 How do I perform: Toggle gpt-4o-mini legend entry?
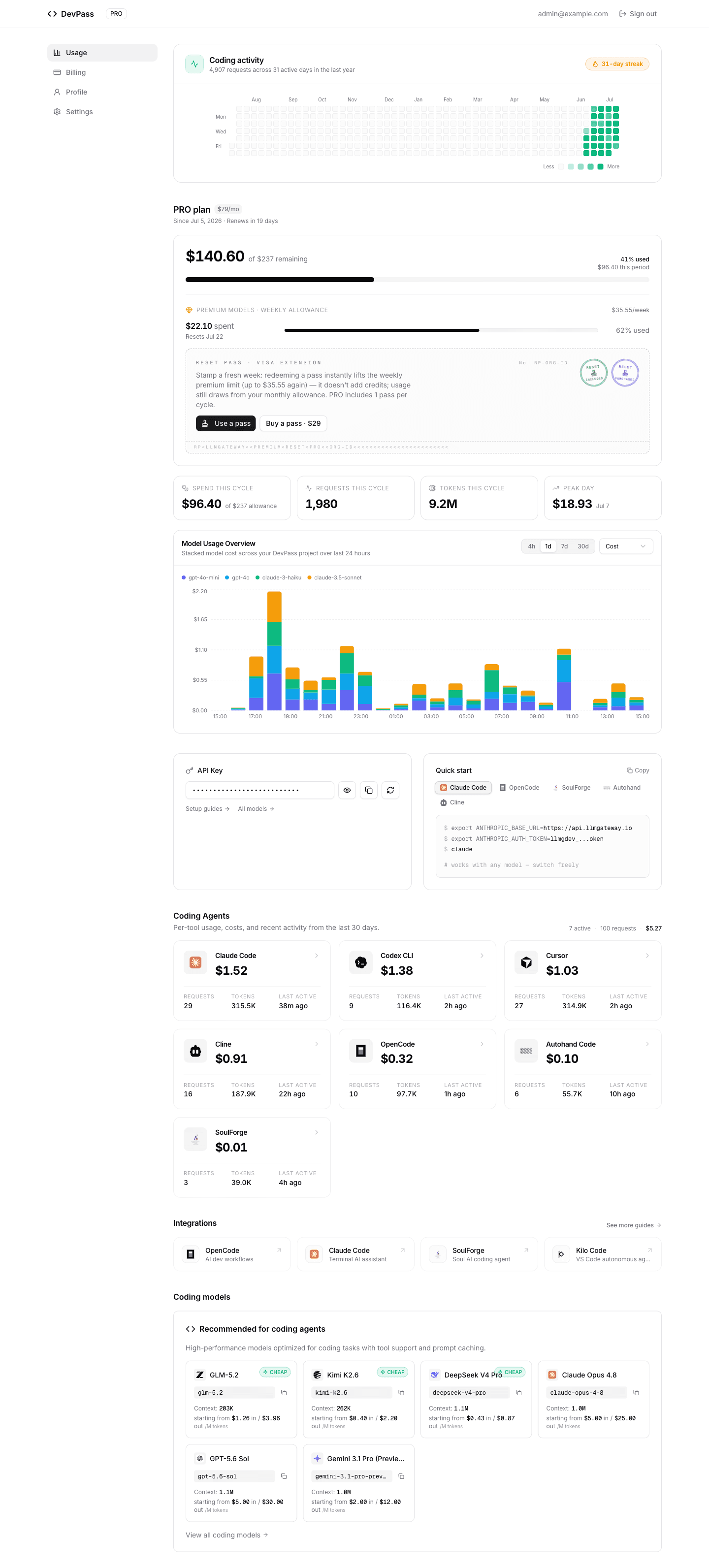click(200, 577)
